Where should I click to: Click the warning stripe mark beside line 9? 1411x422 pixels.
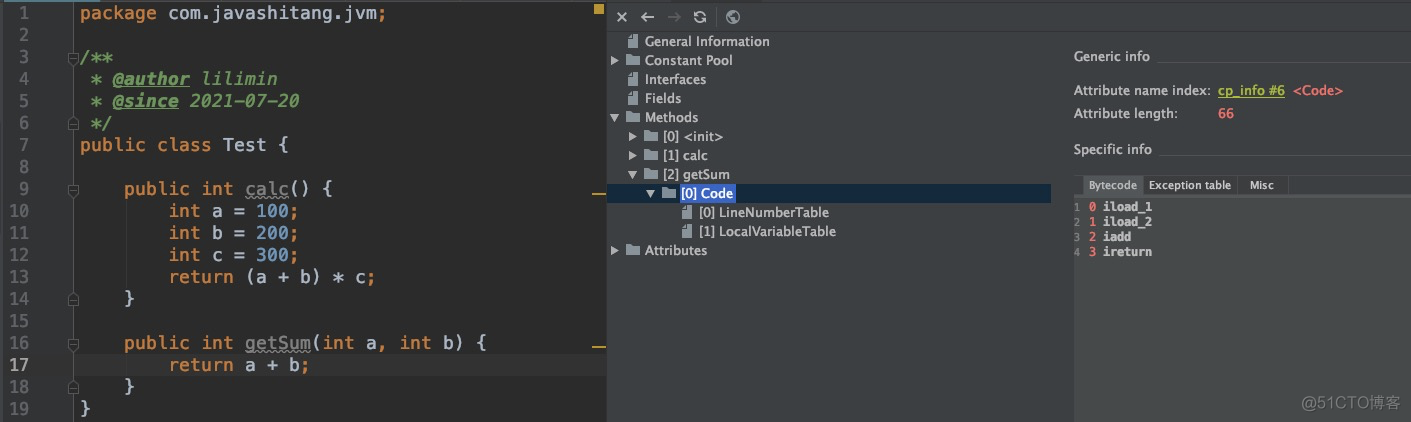(x=600, y=193)
